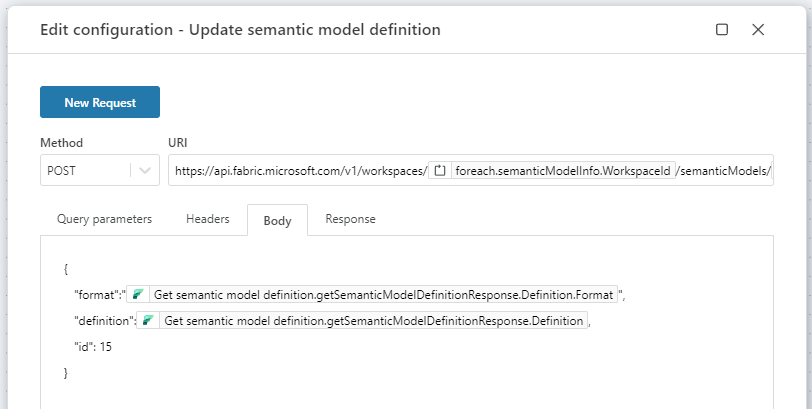
Task: Click the Fabric icon on Definition.Format token
Action: click(x=139, y=295)
